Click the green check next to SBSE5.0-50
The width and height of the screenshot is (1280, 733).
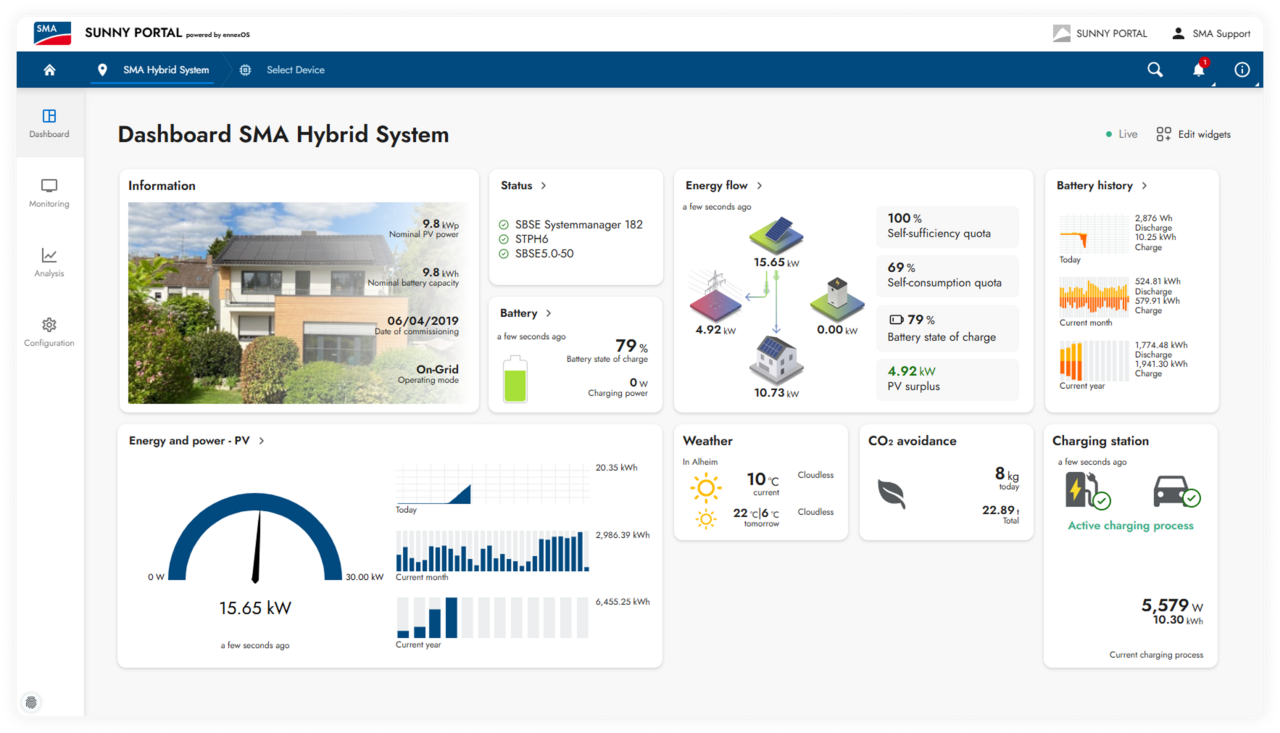[x=503, y=253]
